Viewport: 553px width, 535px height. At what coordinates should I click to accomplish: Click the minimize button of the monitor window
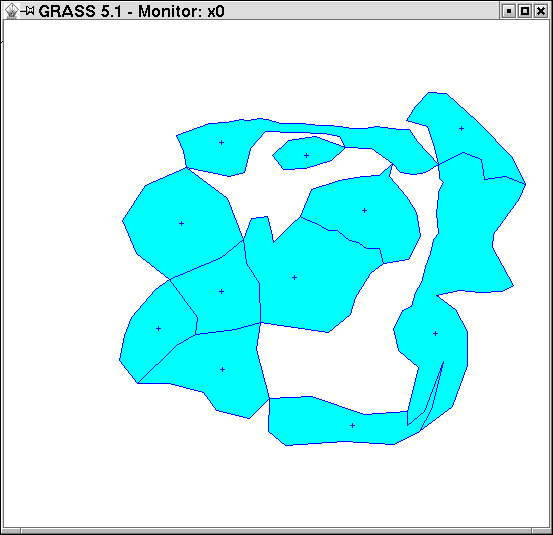[508, 11]
